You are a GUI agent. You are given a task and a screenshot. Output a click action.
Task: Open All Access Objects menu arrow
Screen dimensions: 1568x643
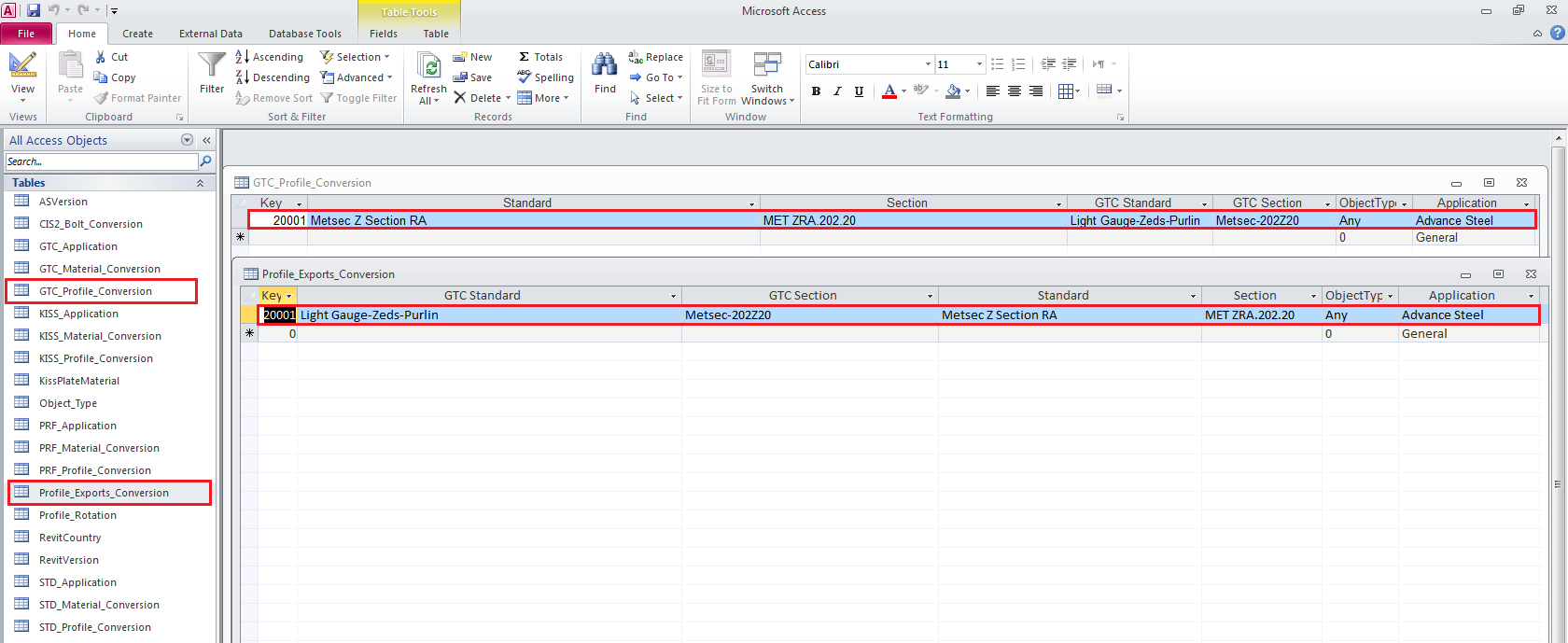(x=187, y=140)
